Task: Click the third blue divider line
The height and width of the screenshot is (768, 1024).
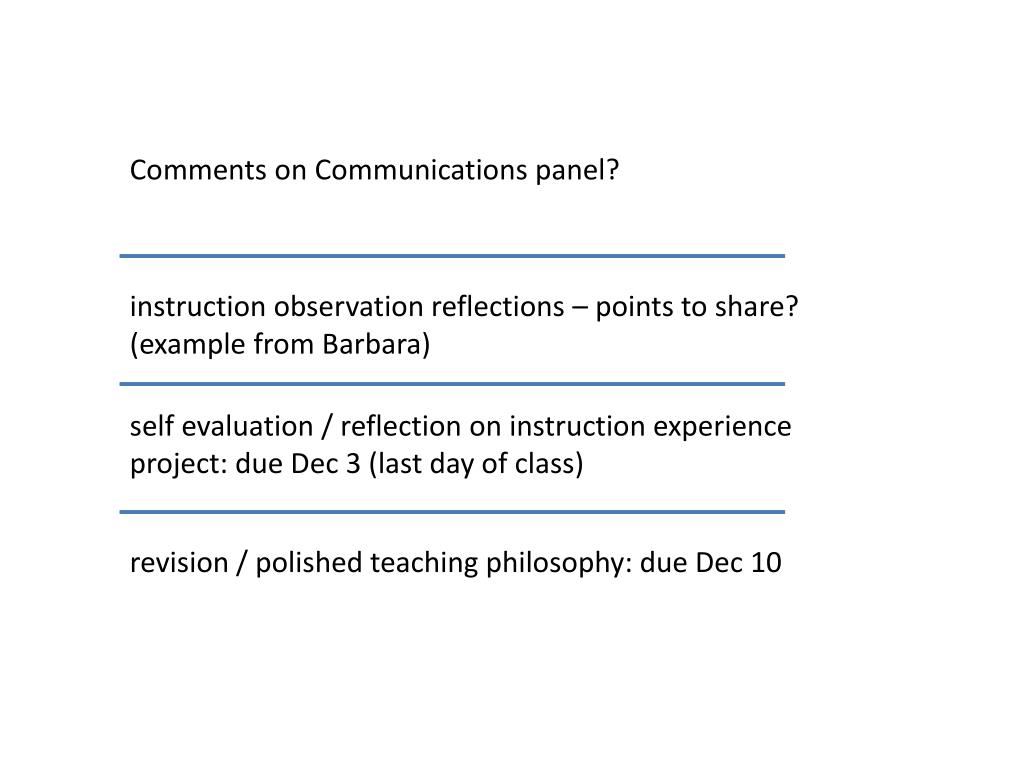Action: (x=452, y=512)
